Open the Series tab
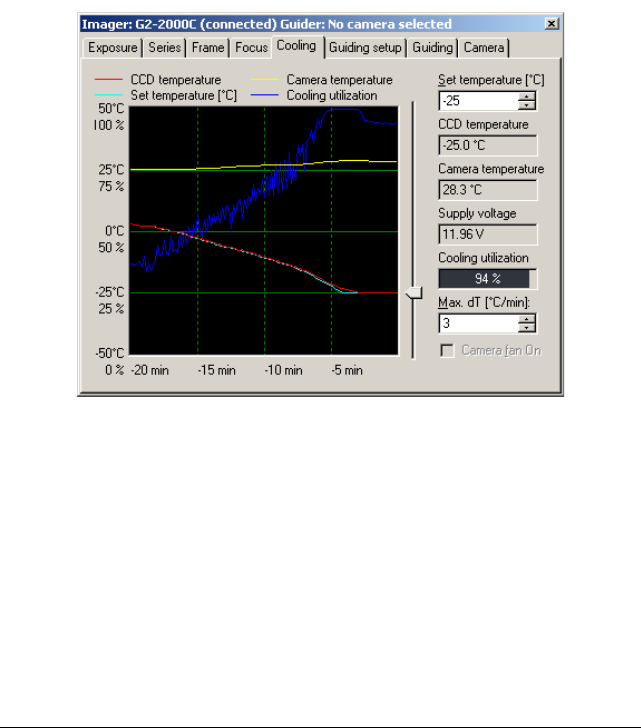Viewport: 641px width, 728px height. (164, 48)
